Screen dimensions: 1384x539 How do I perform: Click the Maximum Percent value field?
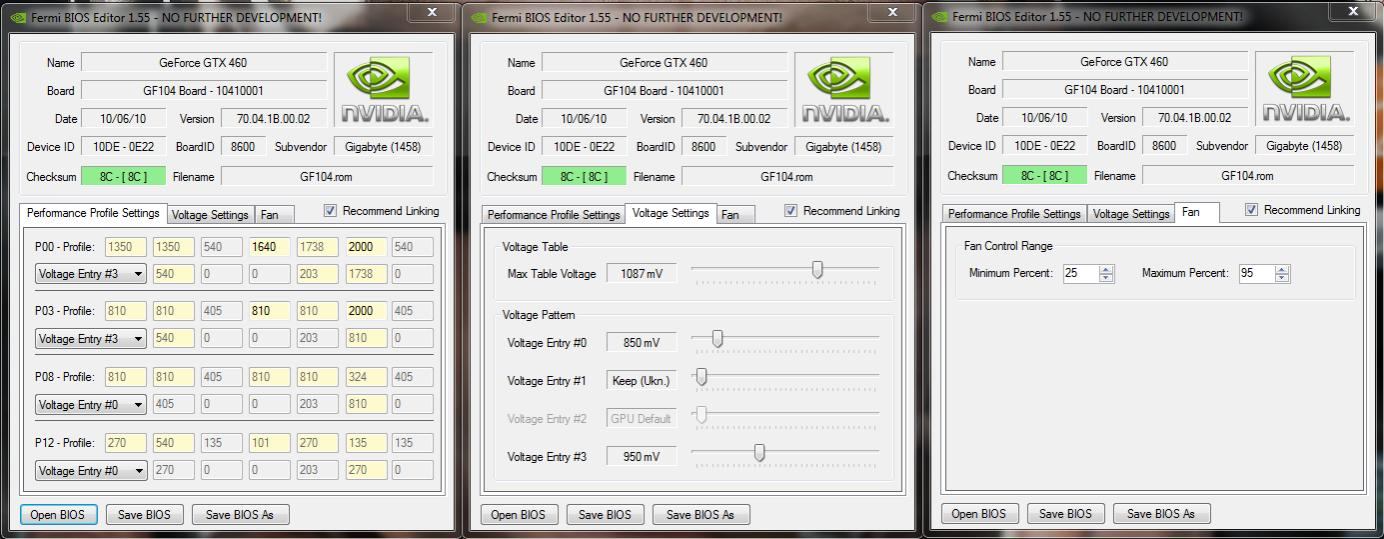tap(1257, 273)
